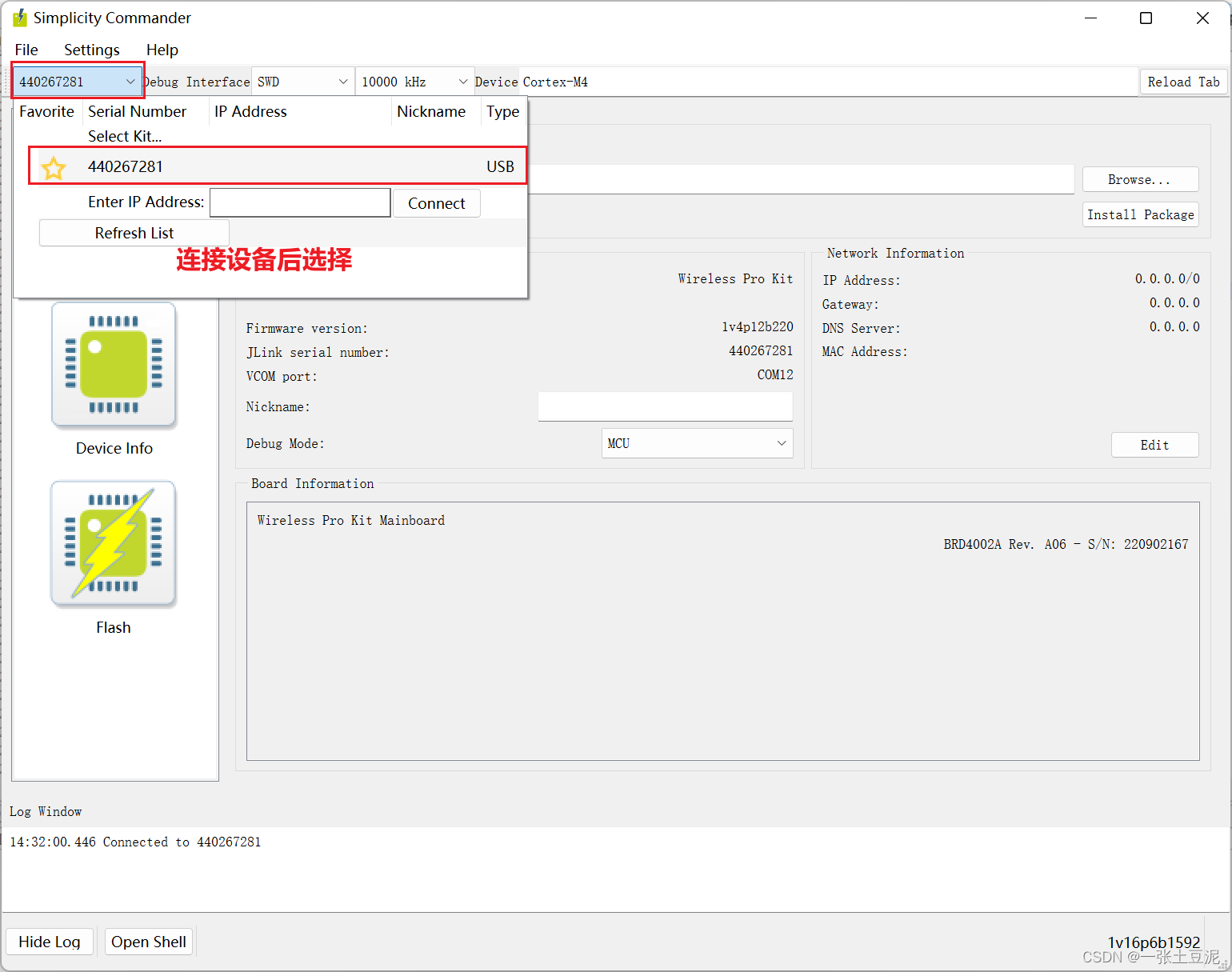Click the IP Address value 0.0.0.0/0

pos(1167,278)
